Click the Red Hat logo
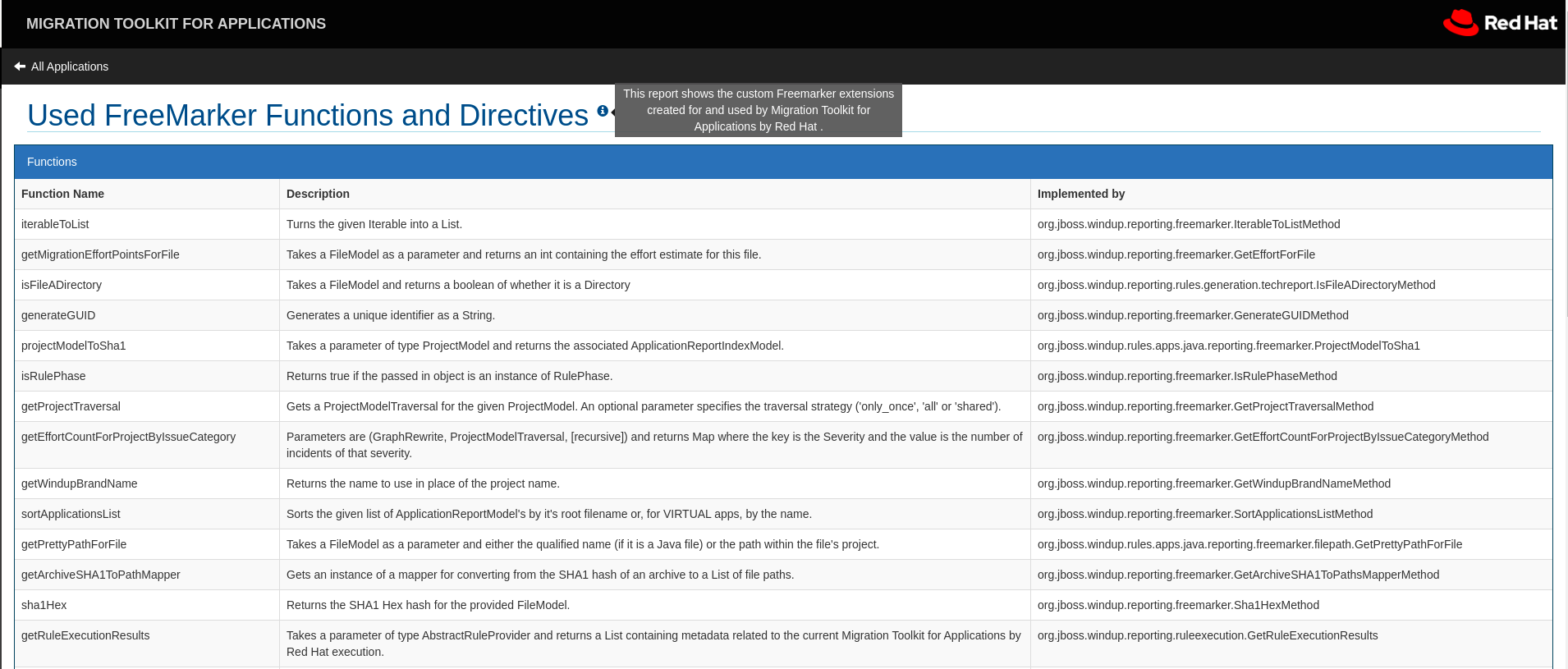Viewport: 1568px width, 669px height. pos(1499,23)
